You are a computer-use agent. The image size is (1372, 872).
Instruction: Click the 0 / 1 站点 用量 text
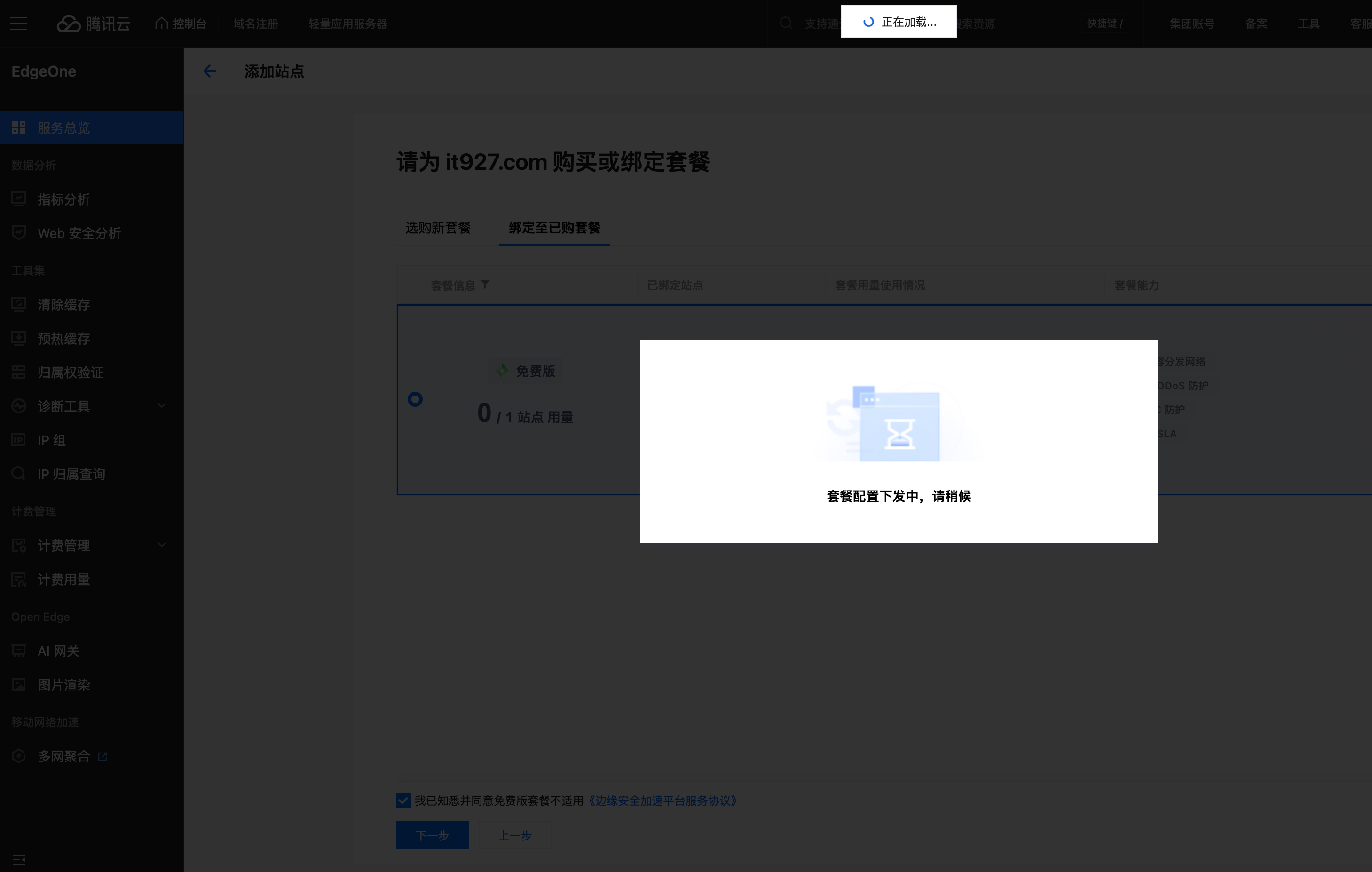(525, 414)
